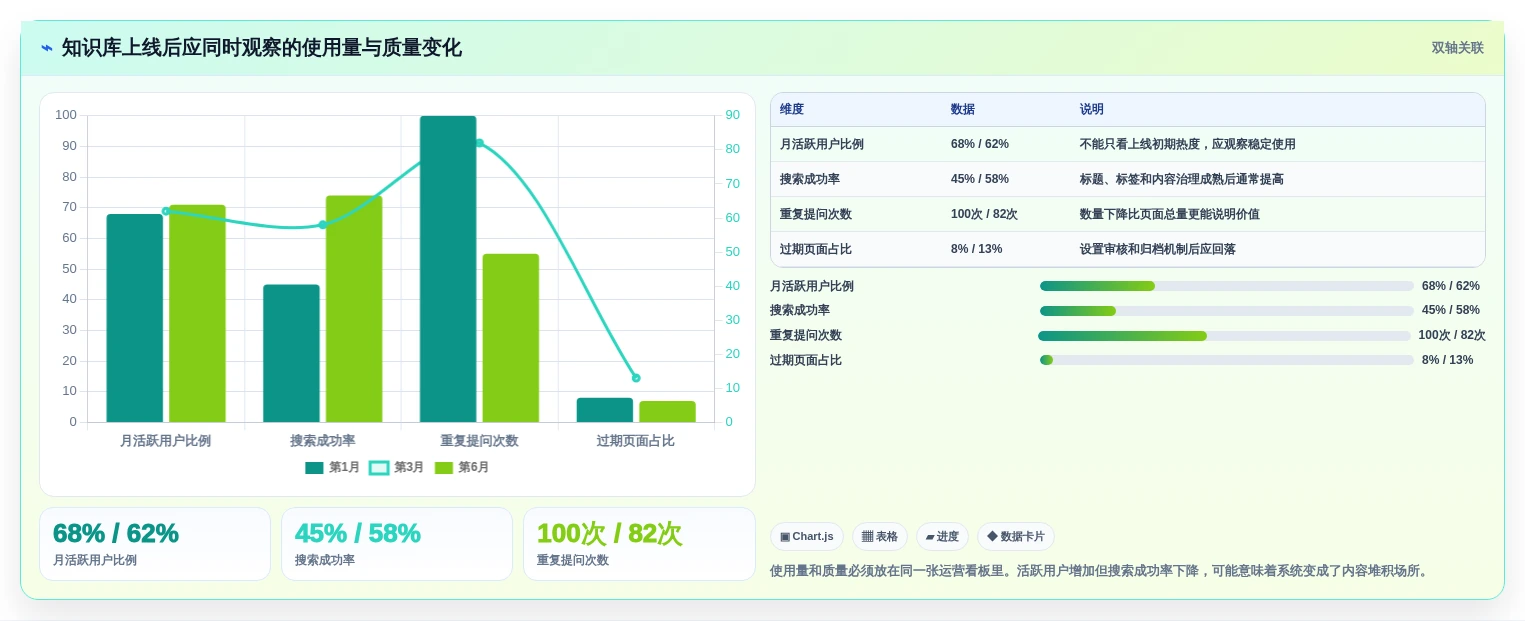1525x621 pixels.
Task: Toggle the 第1月 legend swatch
Action: coord(315,468)
